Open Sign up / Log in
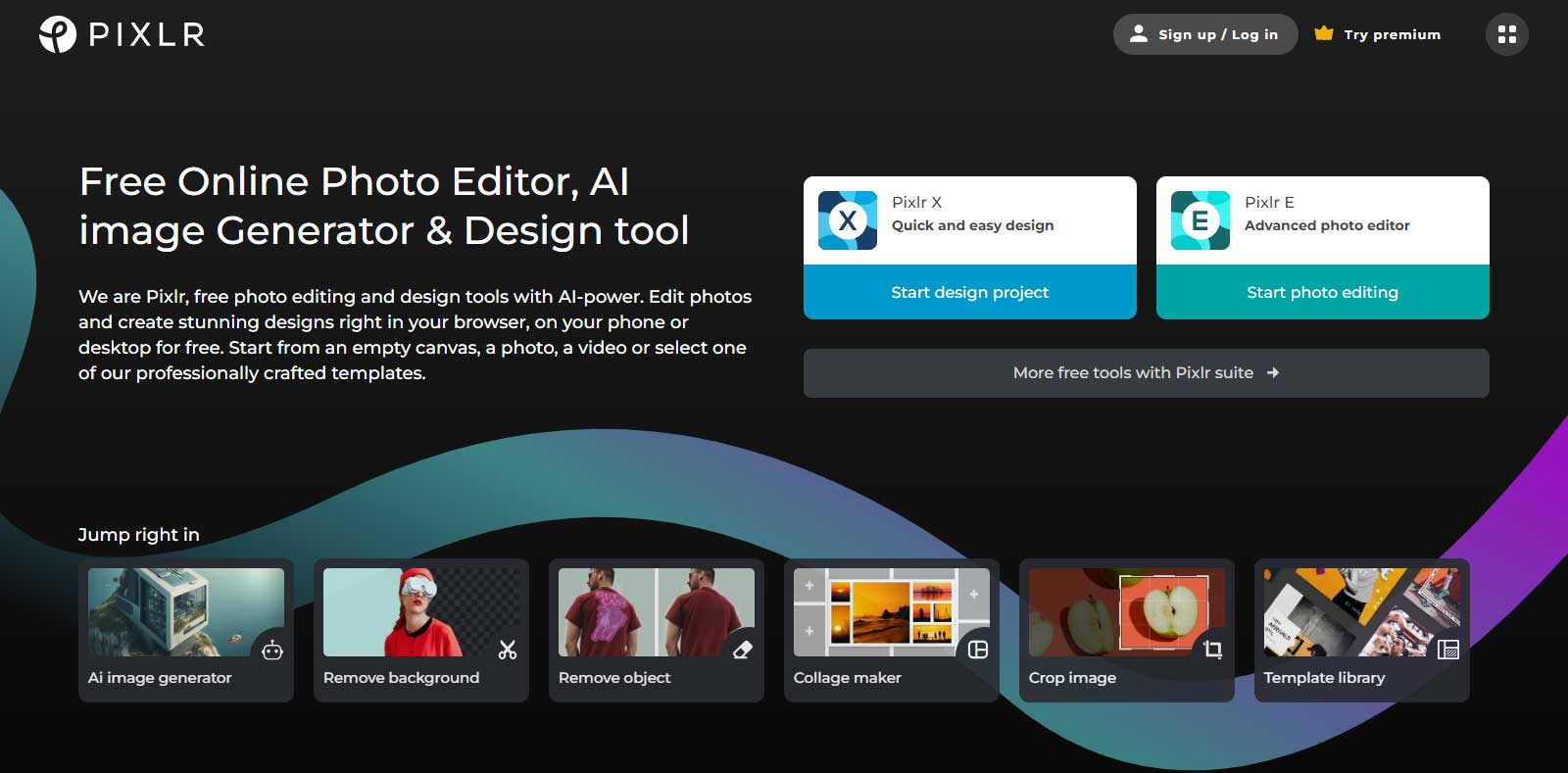Viewport: 1568px width, 773px height. pos(1205,34)
